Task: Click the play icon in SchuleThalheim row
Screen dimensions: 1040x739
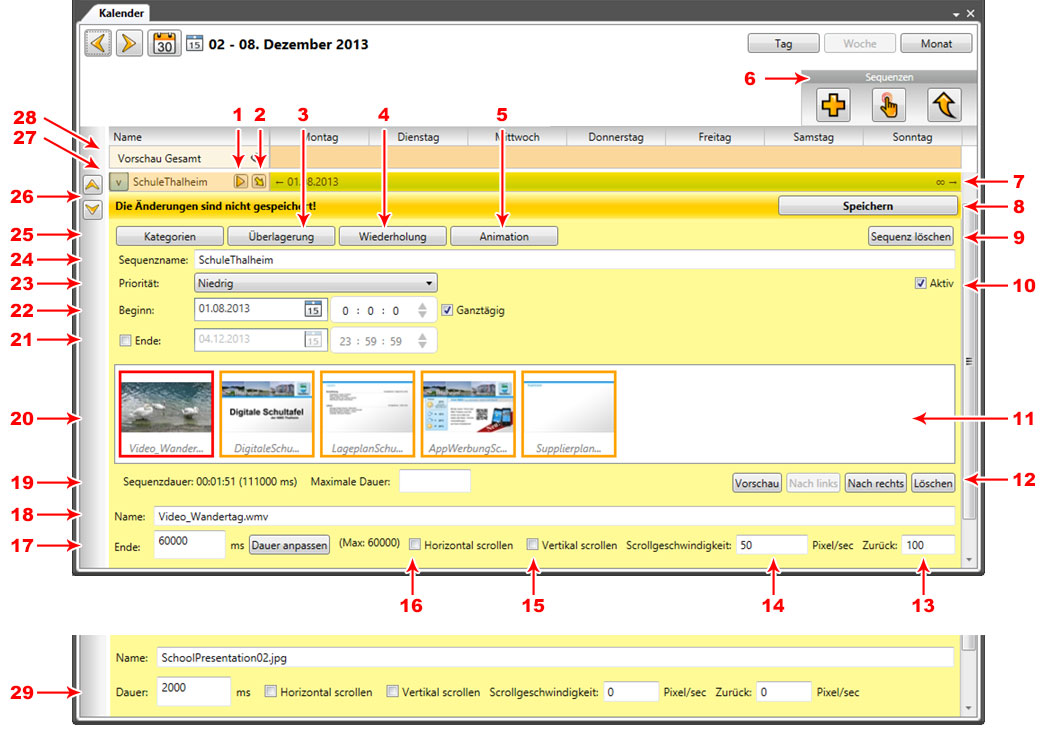Action: click(x=240, y=182)
